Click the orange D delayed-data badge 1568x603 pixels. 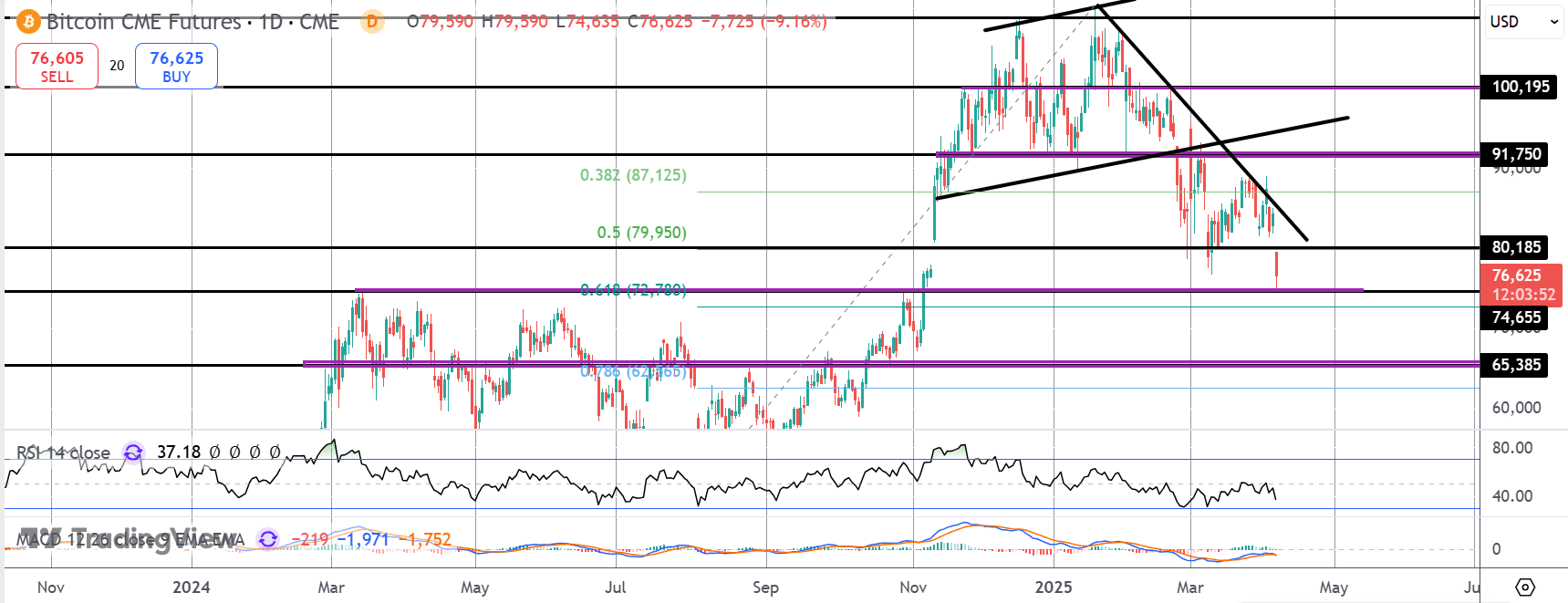point(372,21)
